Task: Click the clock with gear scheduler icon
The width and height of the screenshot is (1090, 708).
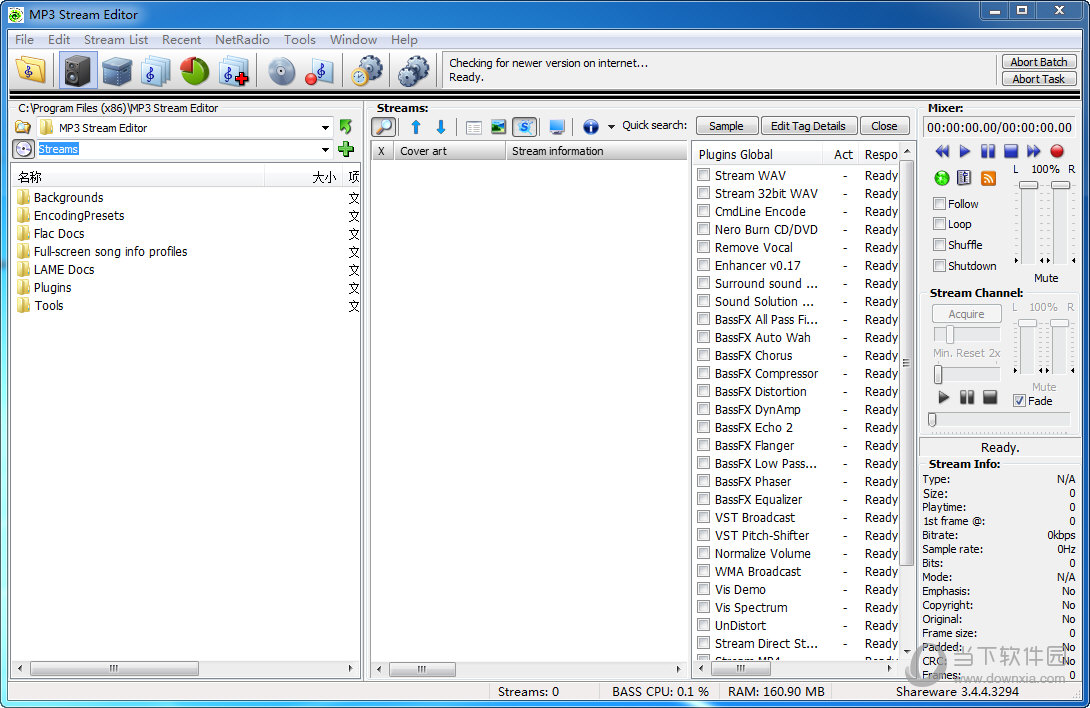Action: pos(367,70)
